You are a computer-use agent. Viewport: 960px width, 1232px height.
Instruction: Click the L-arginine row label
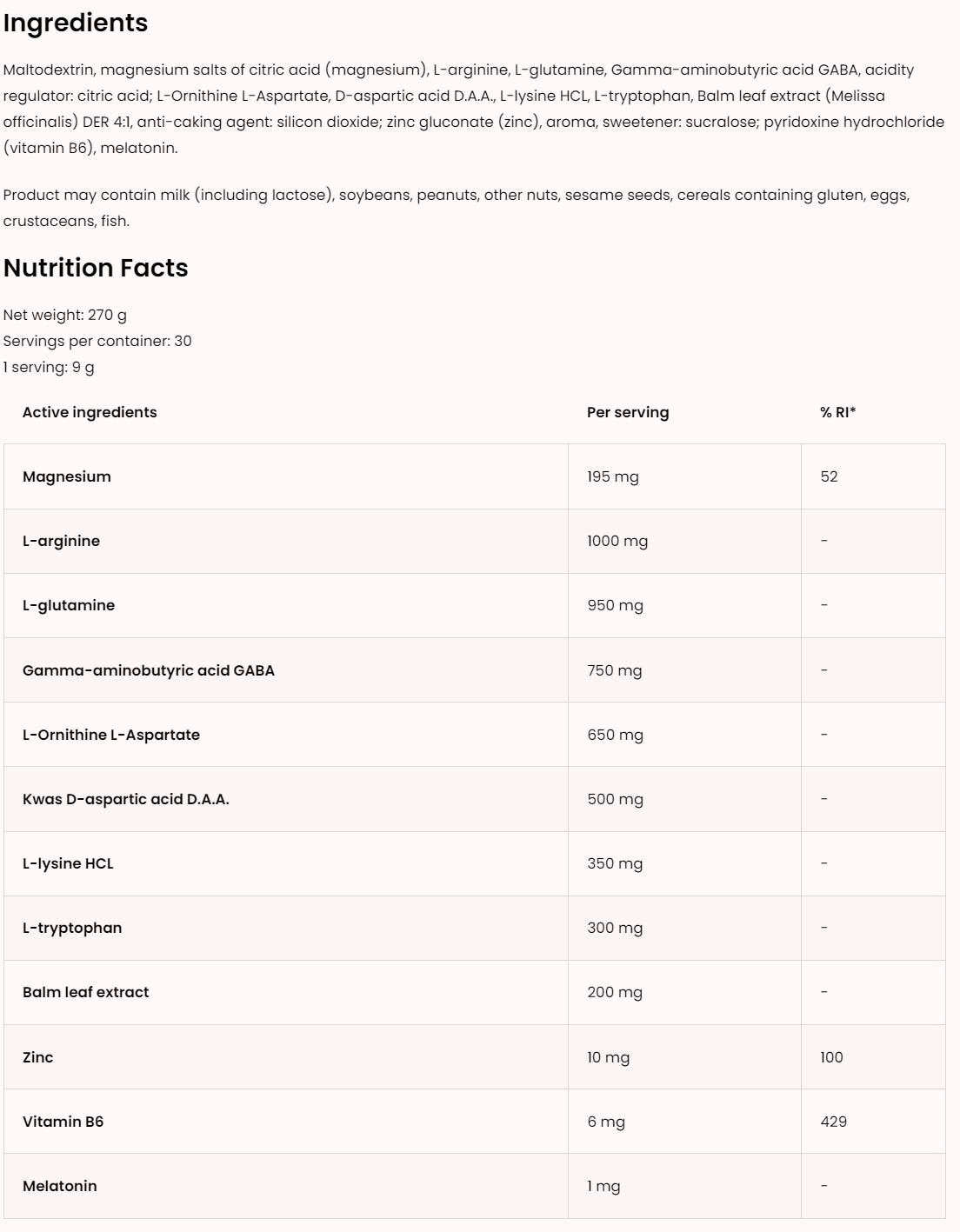61,541
